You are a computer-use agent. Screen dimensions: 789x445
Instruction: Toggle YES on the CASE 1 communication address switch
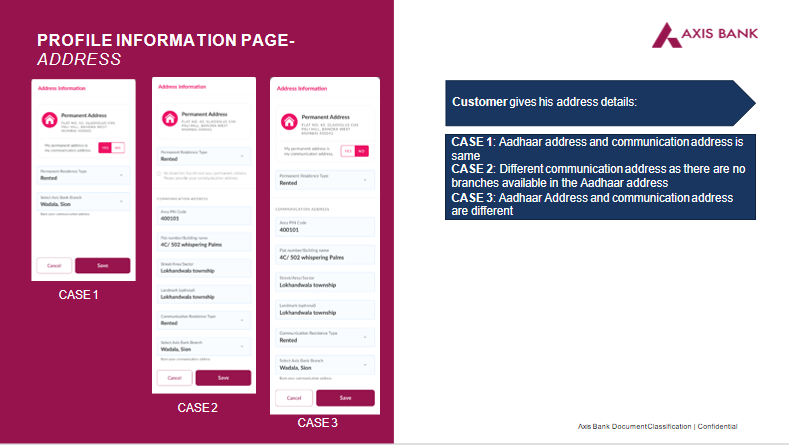[x=105, y=147]
